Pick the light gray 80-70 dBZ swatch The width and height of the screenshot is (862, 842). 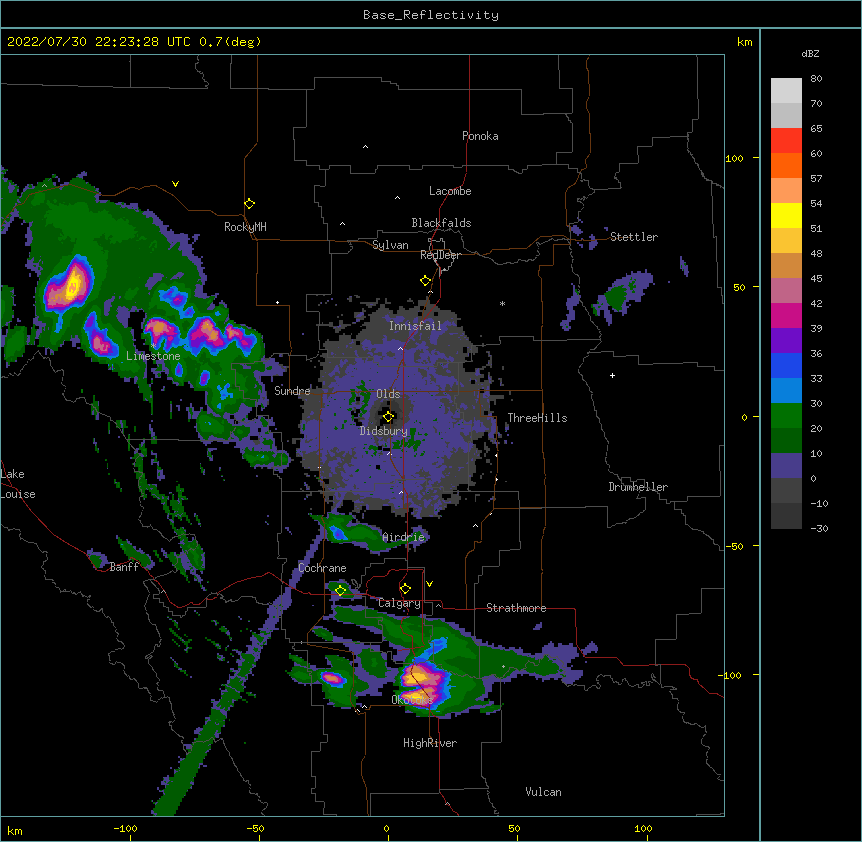(x=786, y=91)
